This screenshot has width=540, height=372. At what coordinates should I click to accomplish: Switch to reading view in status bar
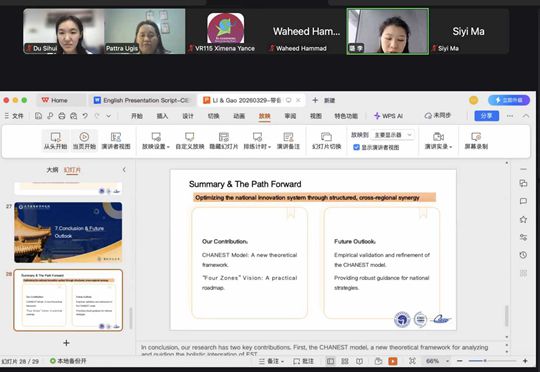tap(360, 361)
